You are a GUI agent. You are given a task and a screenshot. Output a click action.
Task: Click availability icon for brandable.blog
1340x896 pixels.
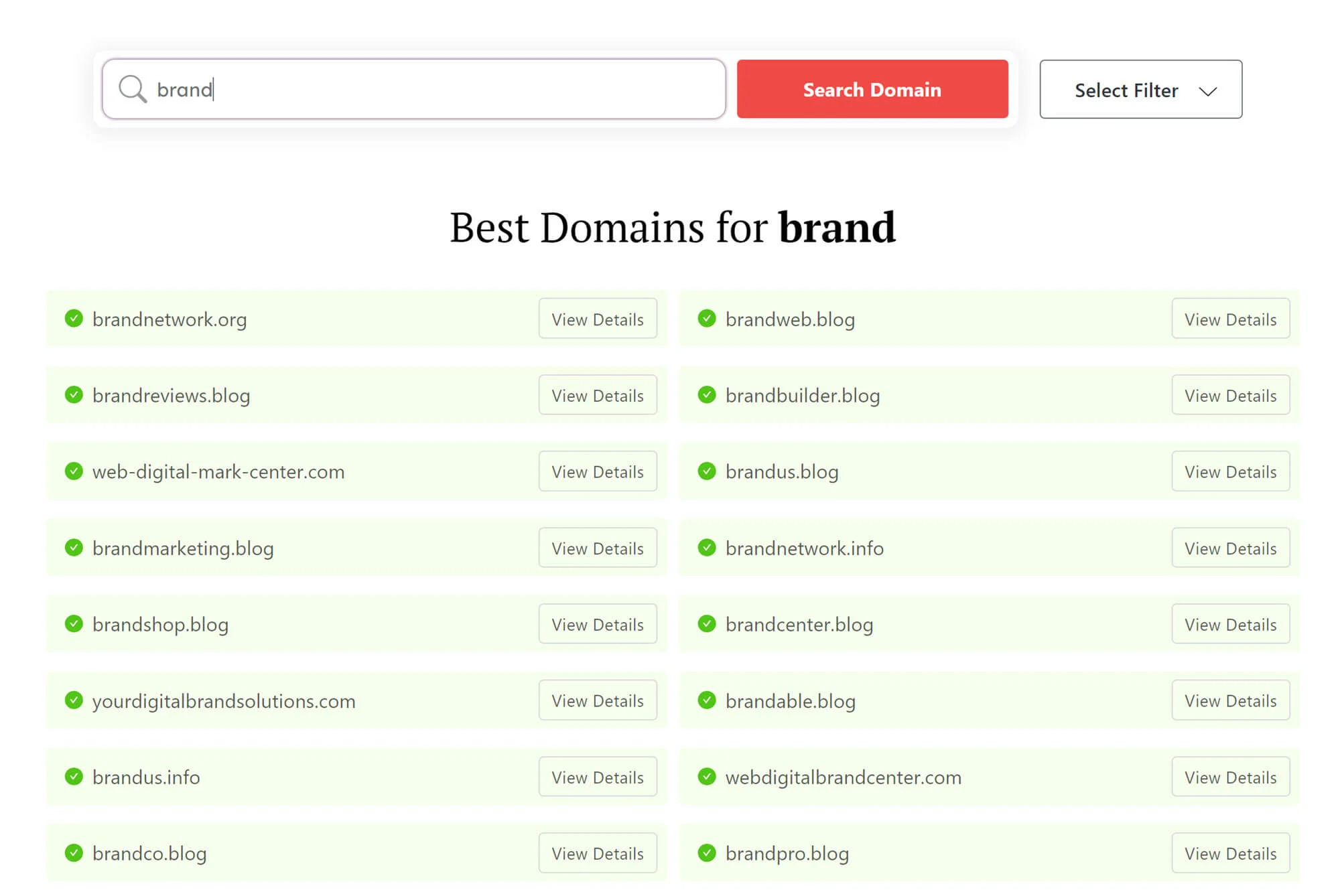[x=706, y=700]
